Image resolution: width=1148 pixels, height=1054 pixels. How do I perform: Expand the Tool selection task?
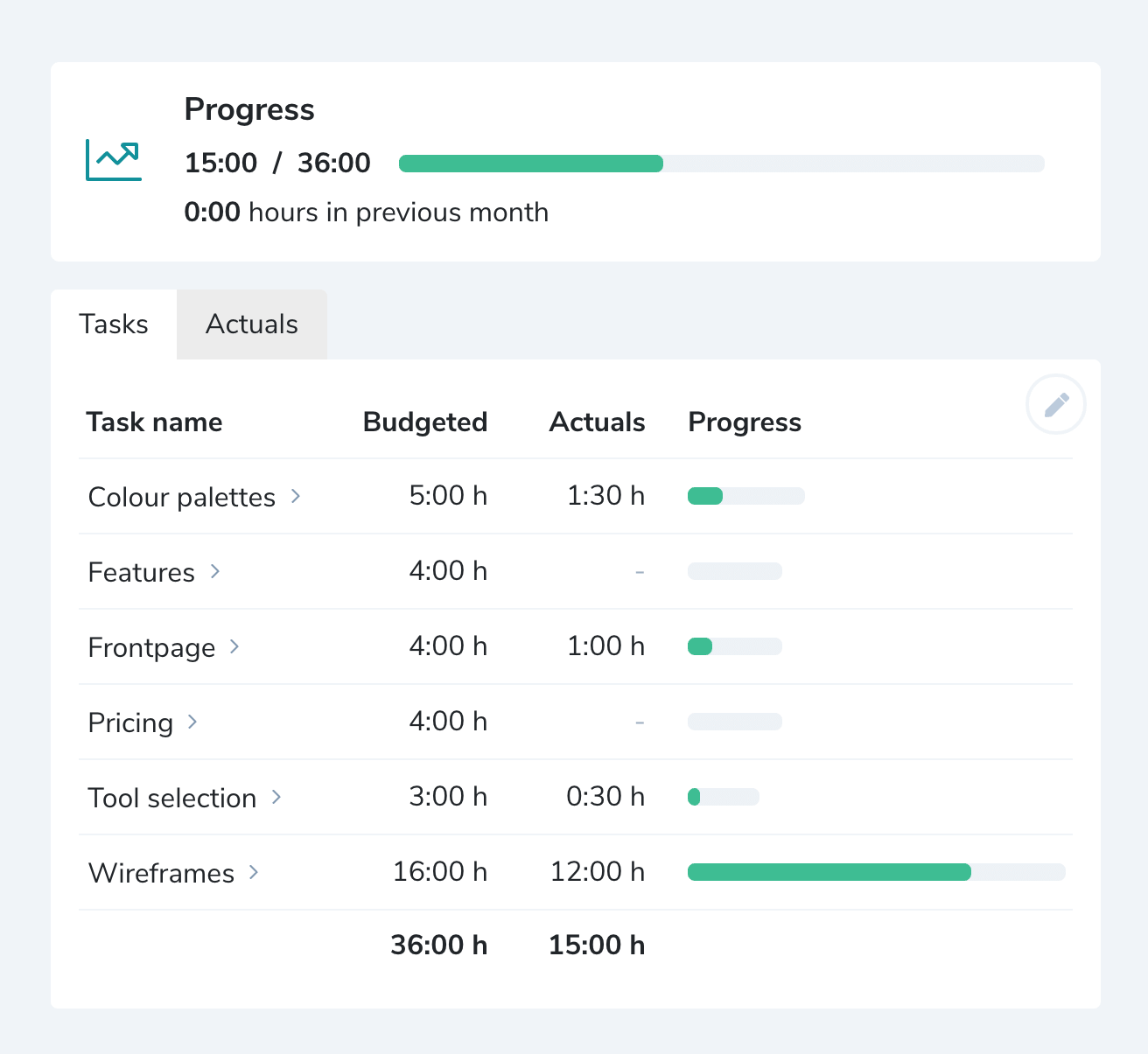coord(277,797)
